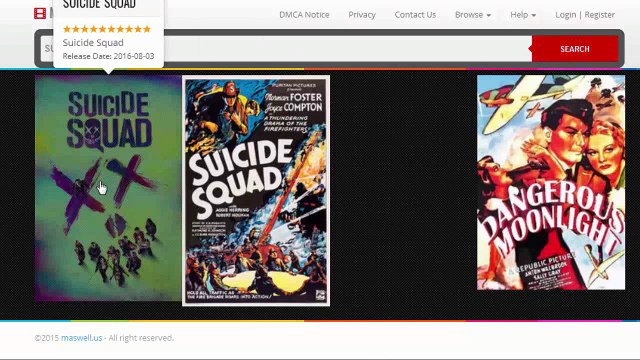Open the 2016 Suicide Squad green poster
The width and height of the screenshot is (640, 360).
coord(108,188)
